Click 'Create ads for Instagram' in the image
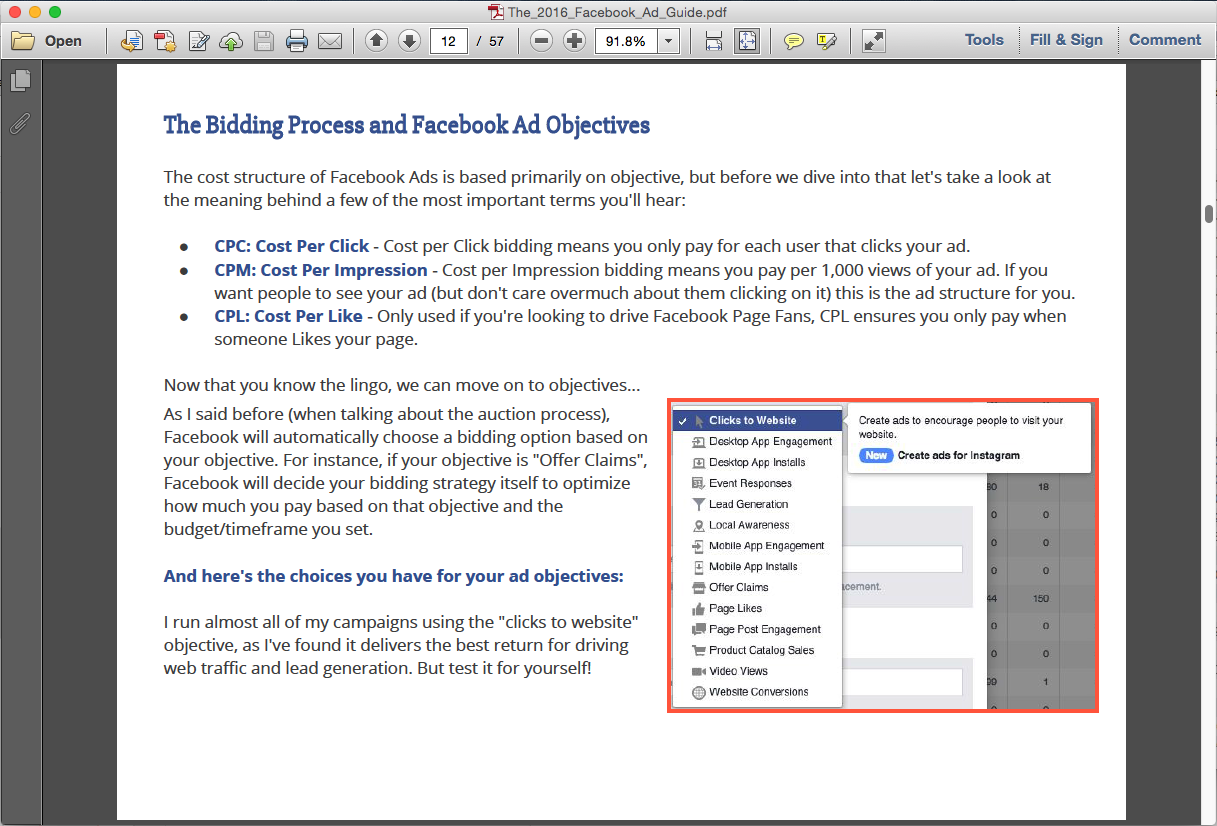Viewport: 1217px width, 826px height. 959,455
